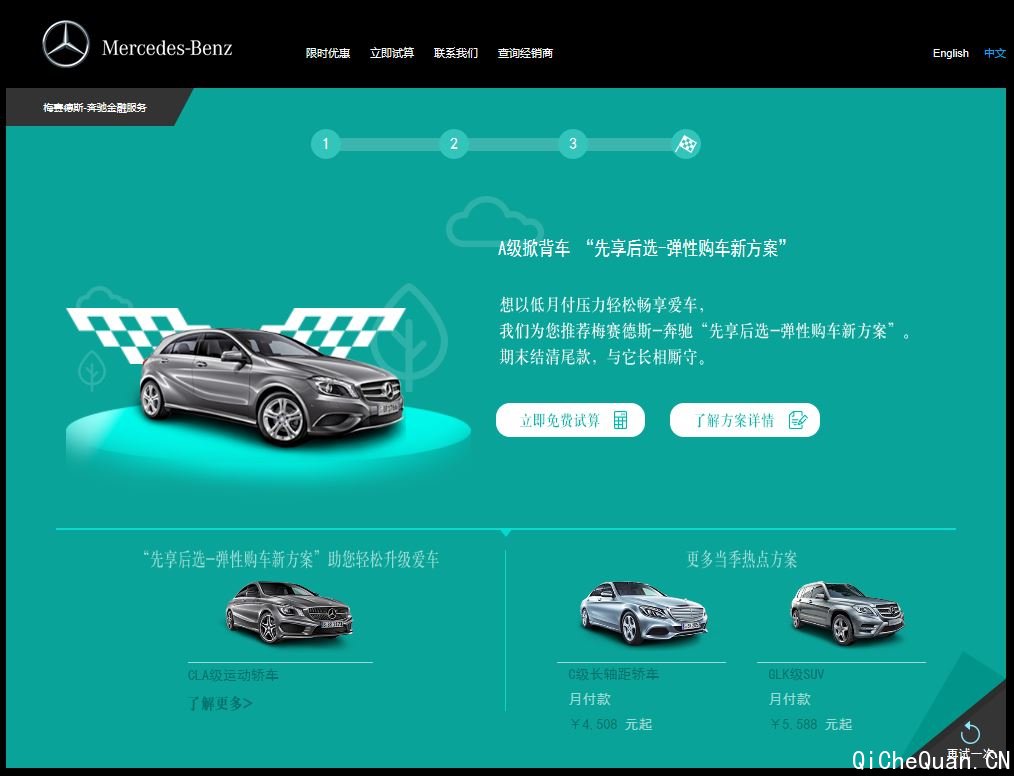Click the CLA级运动轿车 car thumbnail

[289, 612]
